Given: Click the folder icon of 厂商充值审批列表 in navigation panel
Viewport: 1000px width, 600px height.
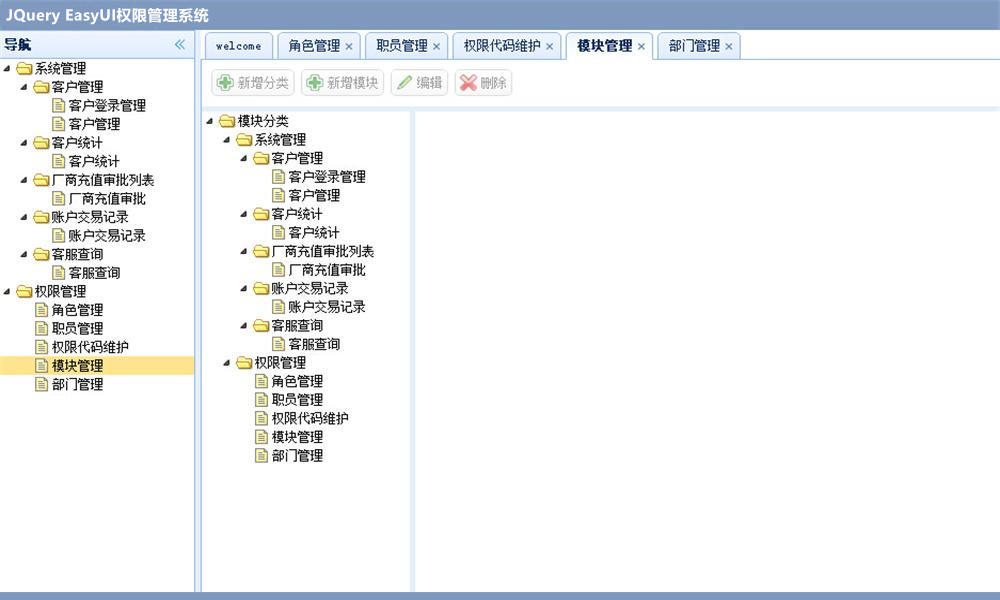Looking at the screenshot, I should [x=41, y=180].
